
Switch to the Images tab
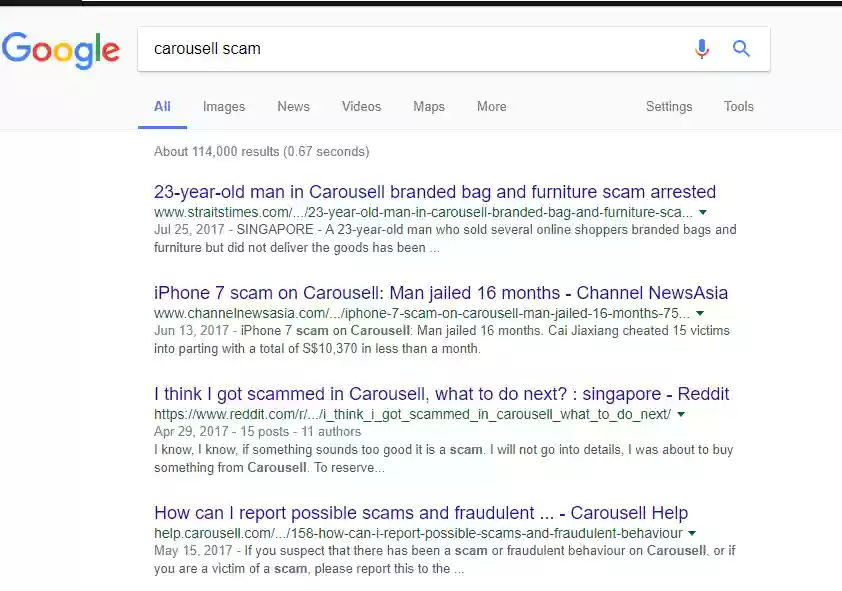coord(224,106)
